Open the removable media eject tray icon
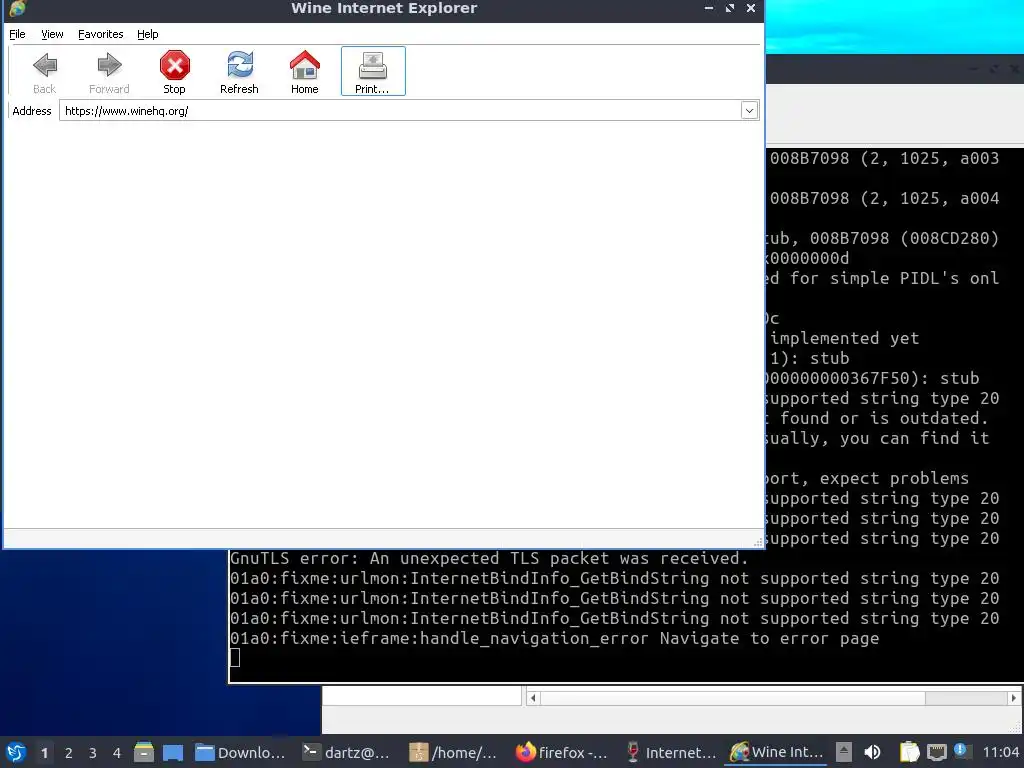Viewport: 1024px width, 768px height. [844, 752]
